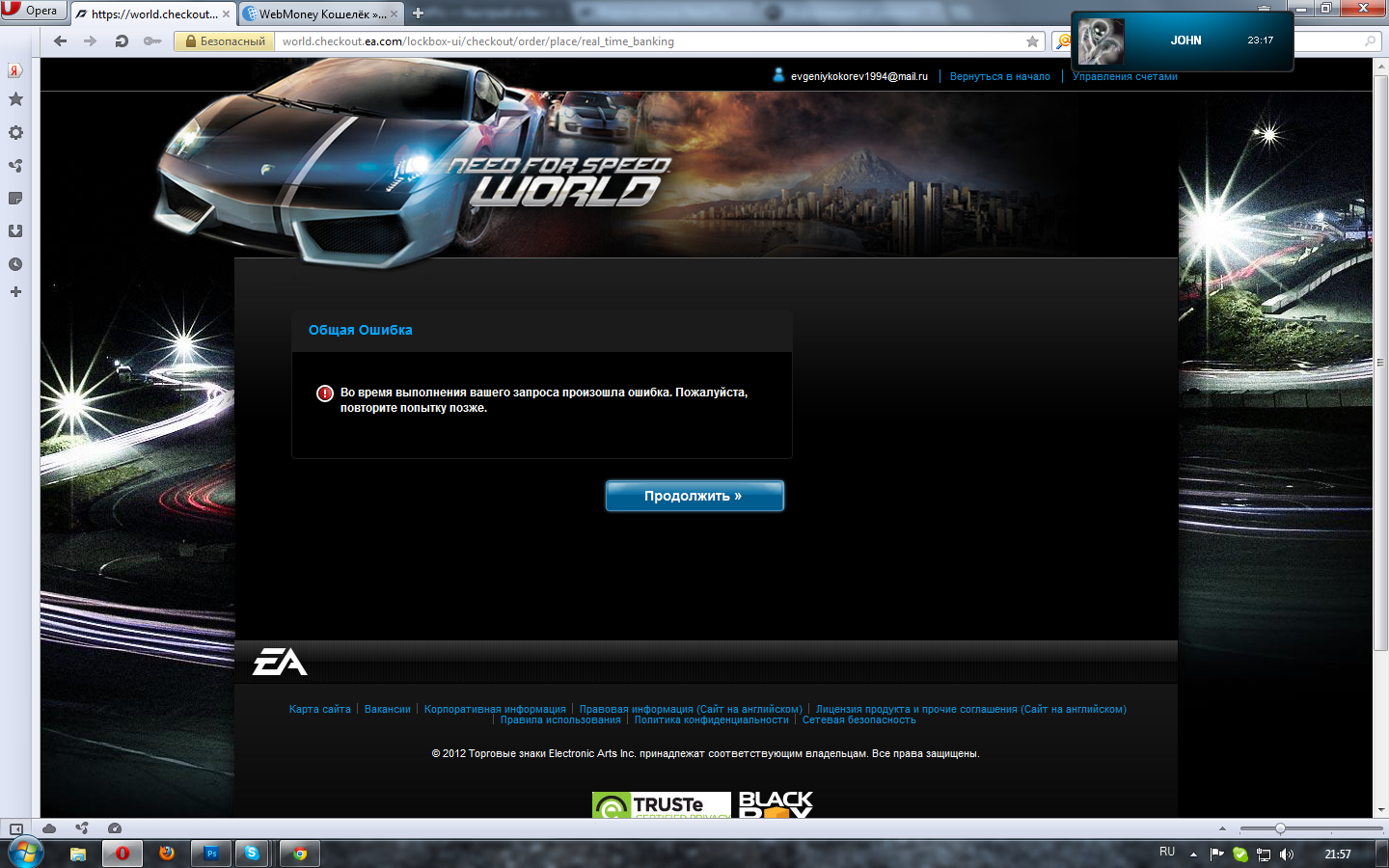Open the Сетевая безопасность footer link

[x=859, y=719]
